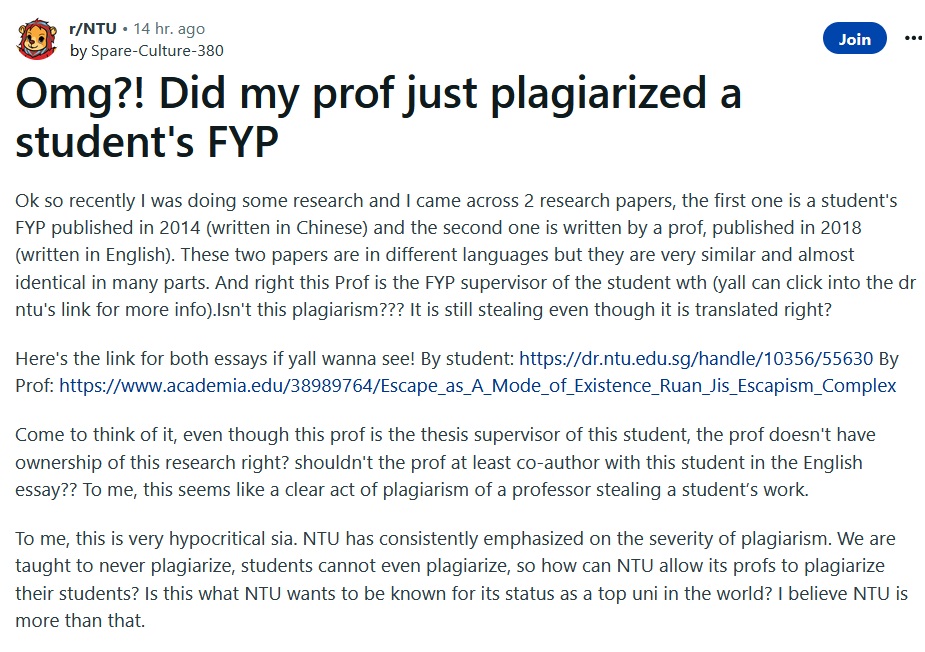Click the paragraph starting "Ok so recently"
Viewport: 925px width, 652px height.
pos(465,255)
